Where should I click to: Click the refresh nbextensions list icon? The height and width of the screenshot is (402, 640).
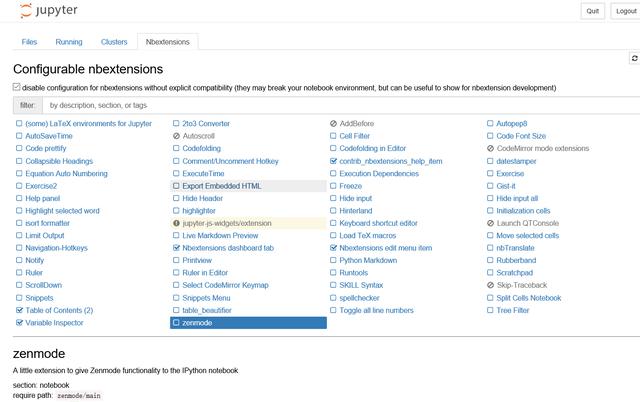click(x=634, y=58)
